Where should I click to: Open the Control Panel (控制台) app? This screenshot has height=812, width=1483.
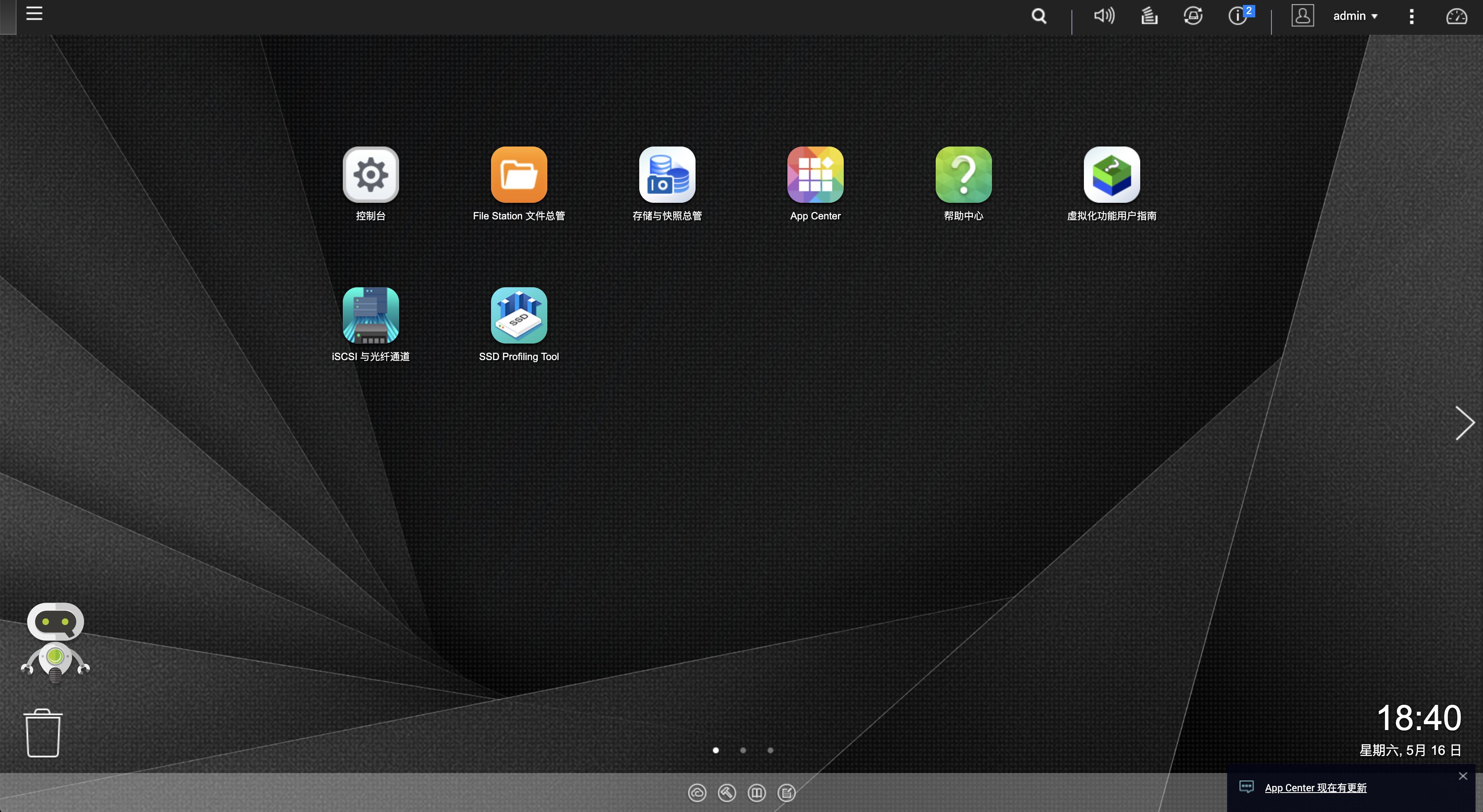pos(370,175)
